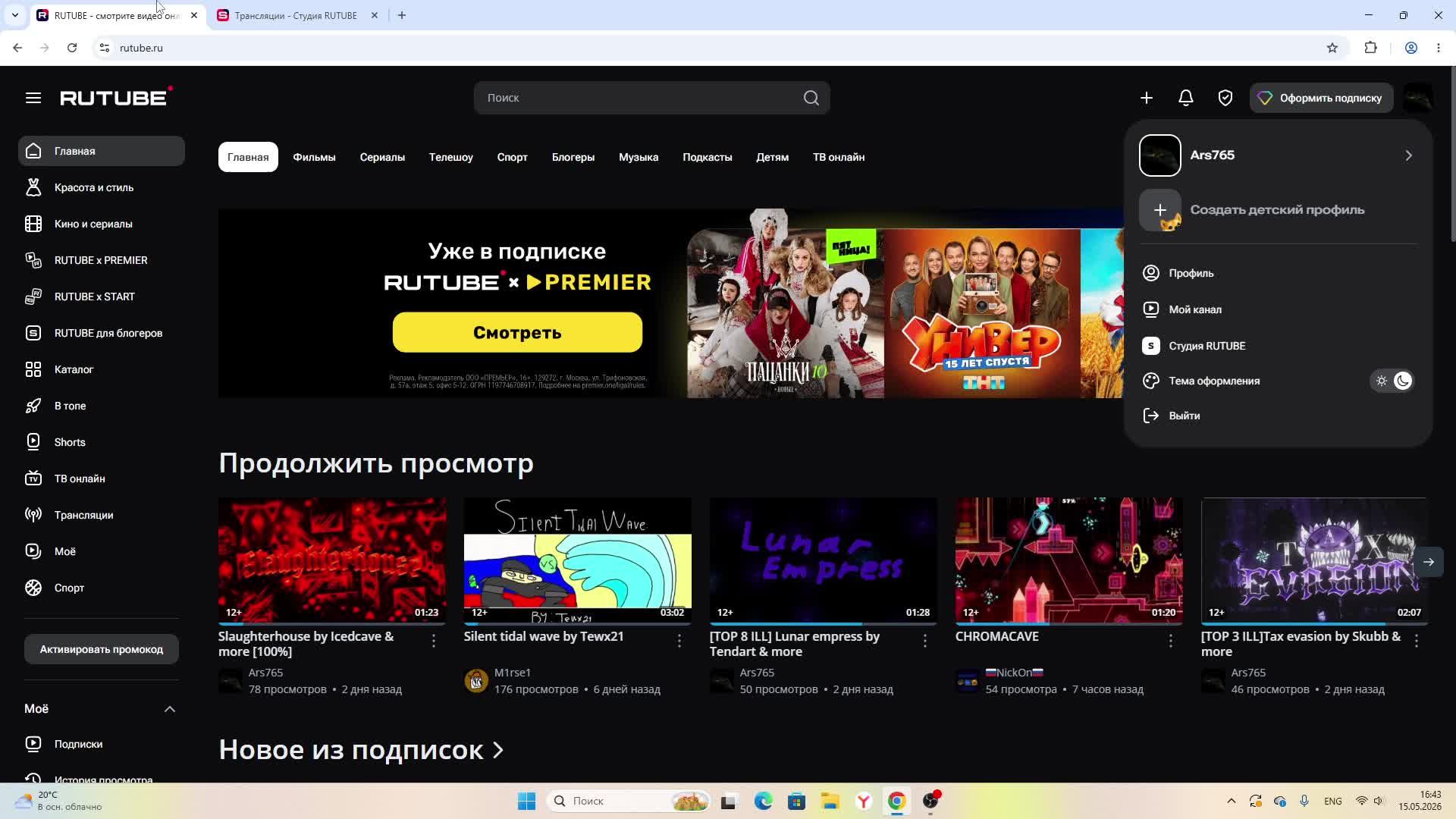Select the Блогеры category tab
The height and width of the screenshot is (819, 1456).
[573, 157]
